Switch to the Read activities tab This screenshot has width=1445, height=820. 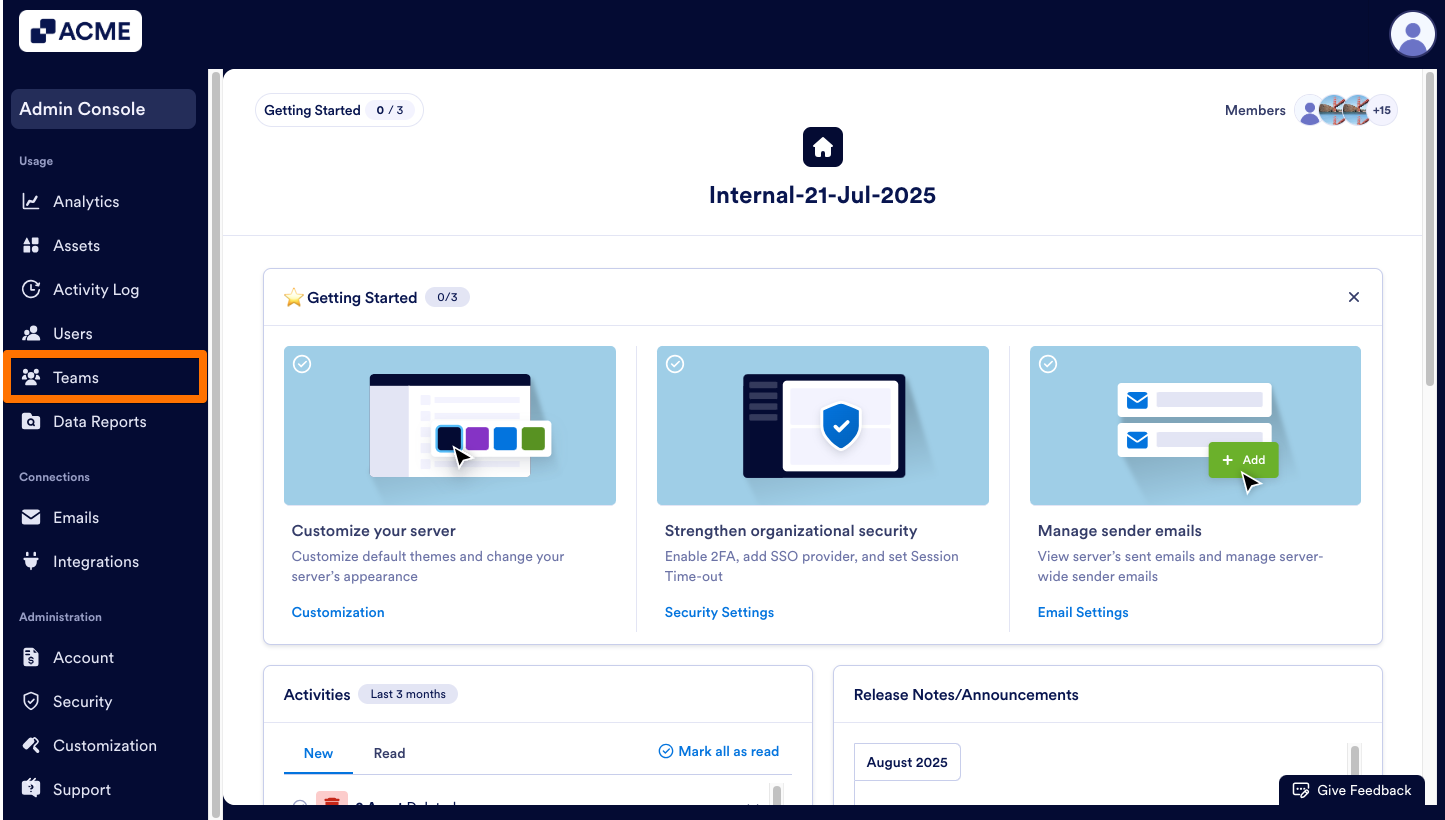(389, 753)
